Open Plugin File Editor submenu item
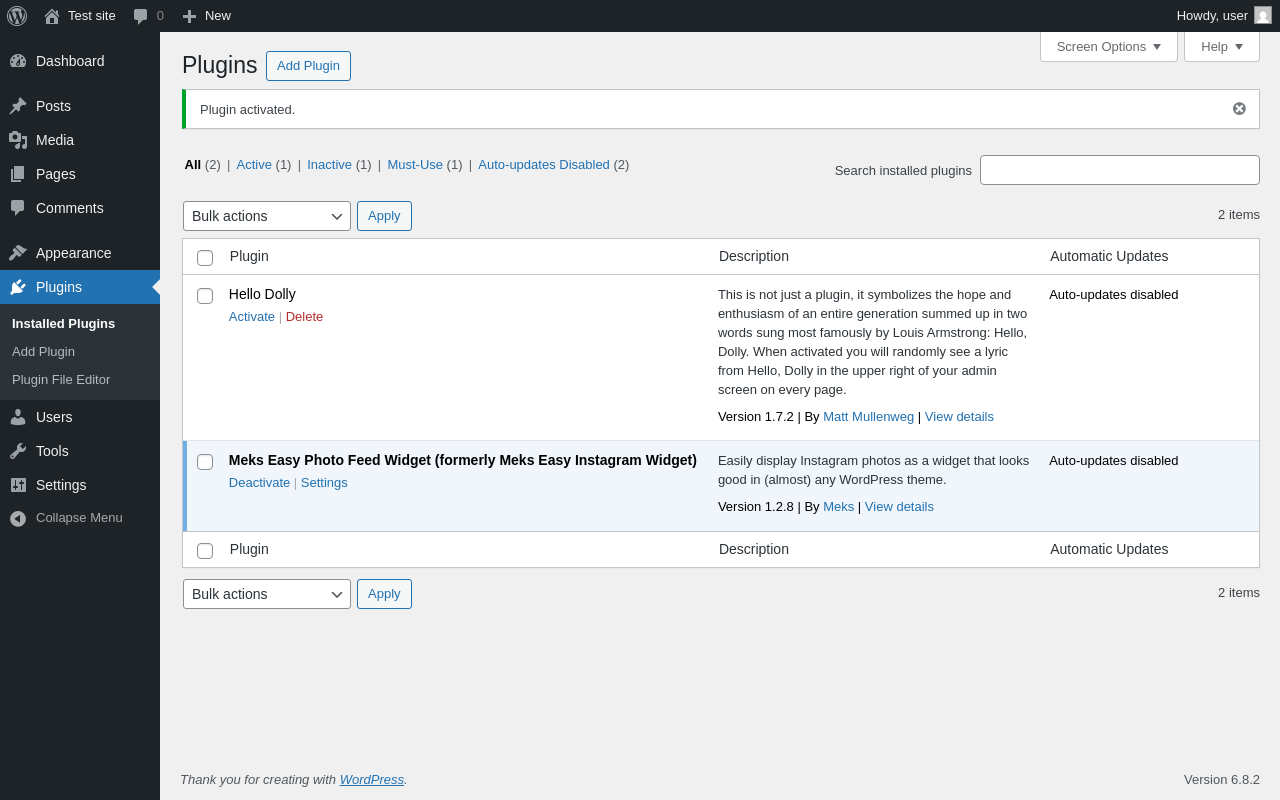Screen dimensions: 1280x800 click(x=61, y=380)
